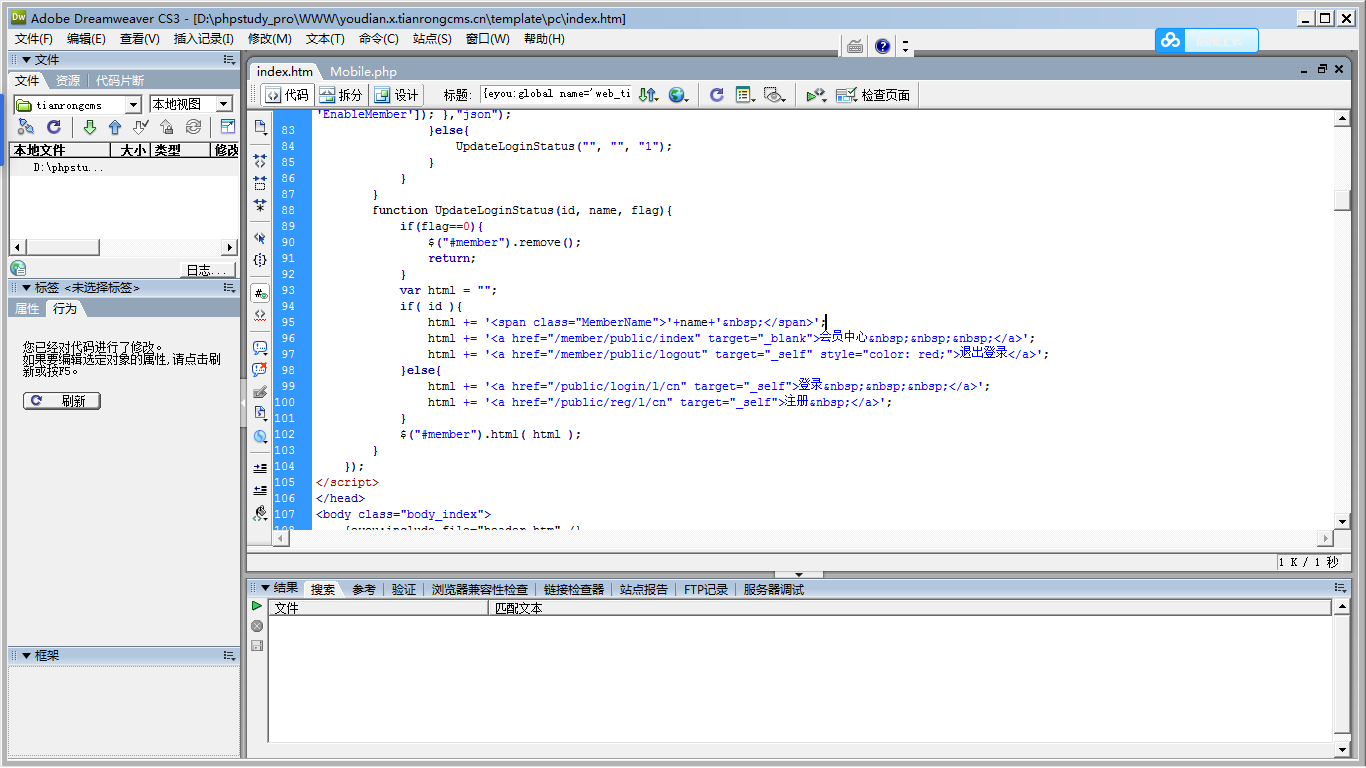Edit the title input field
1366x768 pixels.
coord(555,94)
